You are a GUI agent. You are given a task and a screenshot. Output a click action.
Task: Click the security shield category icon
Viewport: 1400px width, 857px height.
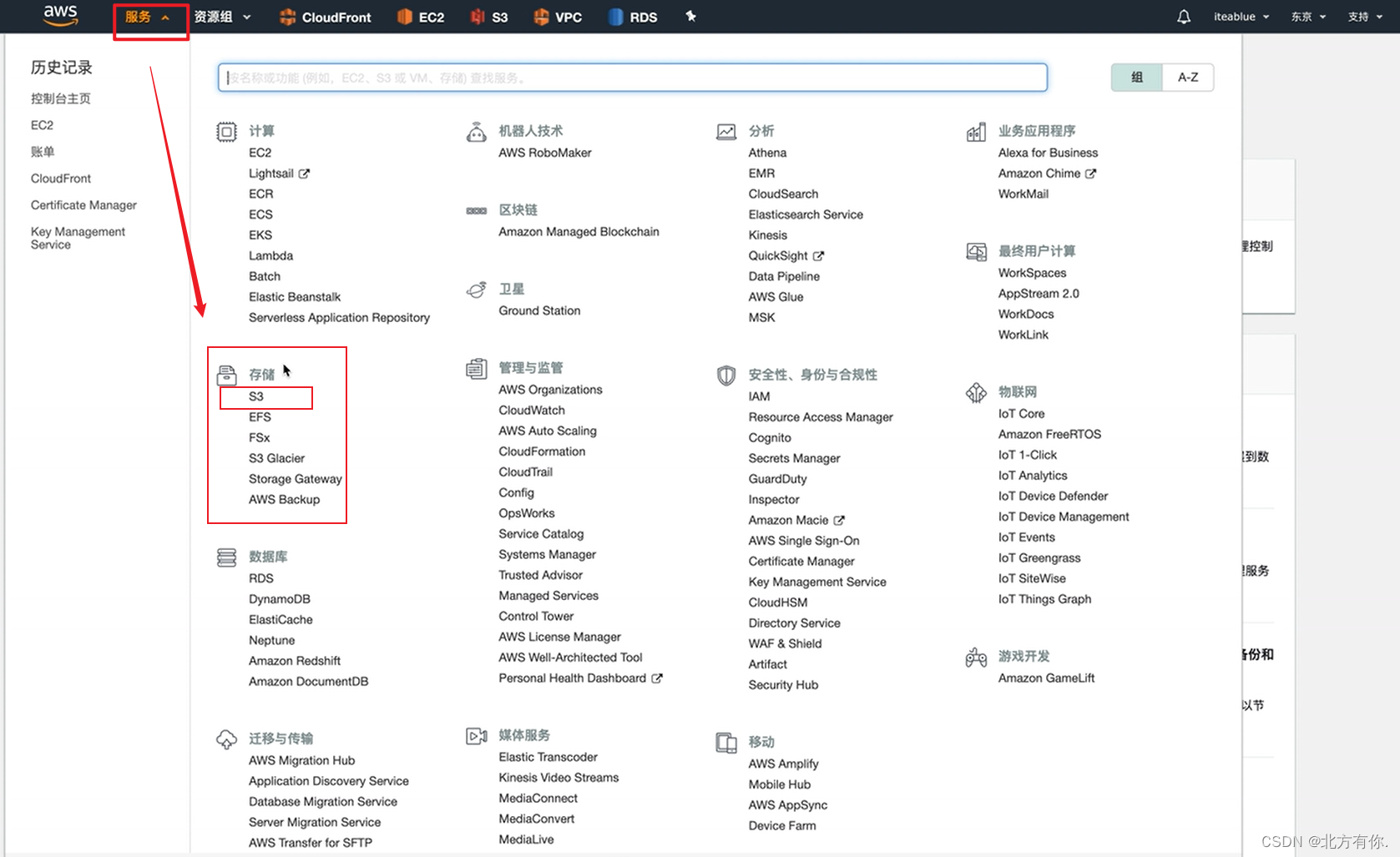tap(726, 376)
